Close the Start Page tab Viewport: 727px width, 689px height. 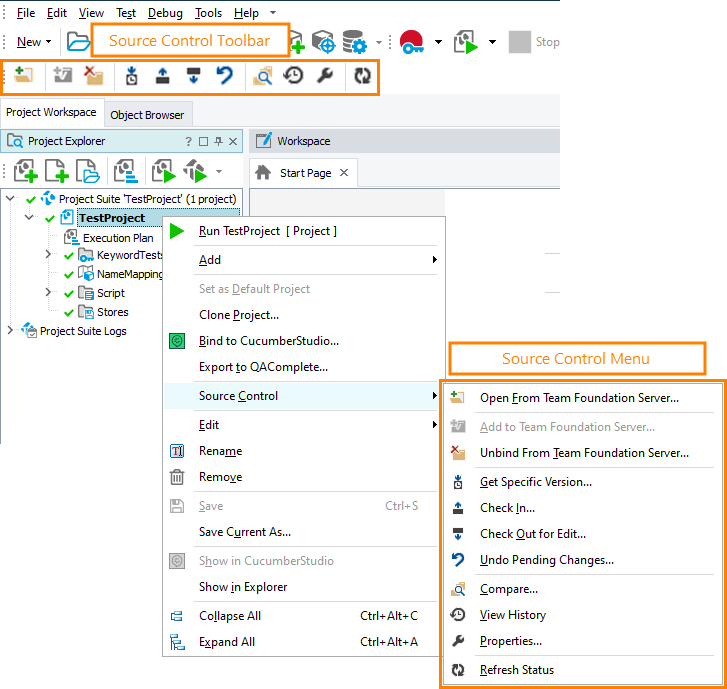pyautogui.click(x=343, y=173)
